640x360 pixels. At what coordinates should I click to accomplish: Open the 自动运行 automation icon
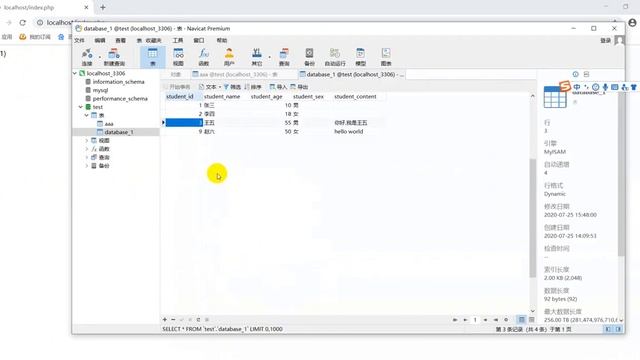[x=335, y=57]
